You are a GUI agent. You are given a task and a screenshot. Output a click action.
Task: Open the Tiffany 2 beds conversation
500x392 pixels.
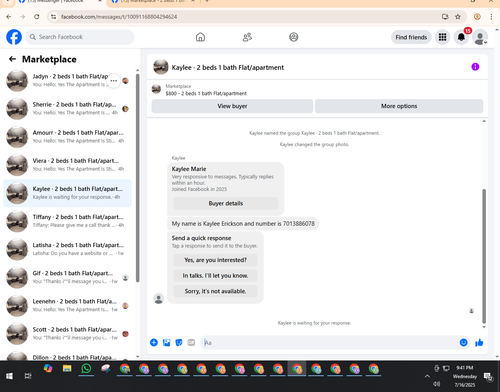pos(67,221)
